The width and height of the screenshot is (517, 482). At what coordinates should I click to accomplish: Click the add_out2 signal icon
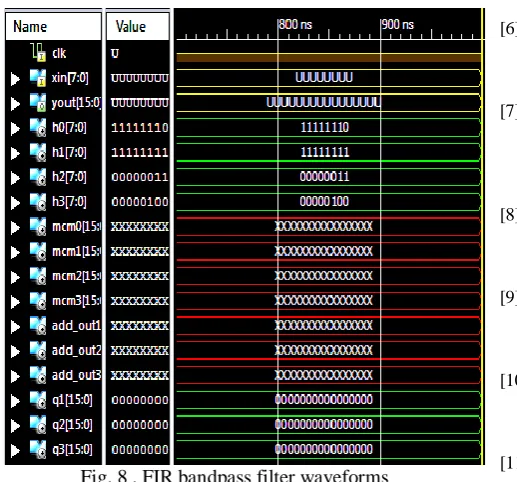[38, 351]
